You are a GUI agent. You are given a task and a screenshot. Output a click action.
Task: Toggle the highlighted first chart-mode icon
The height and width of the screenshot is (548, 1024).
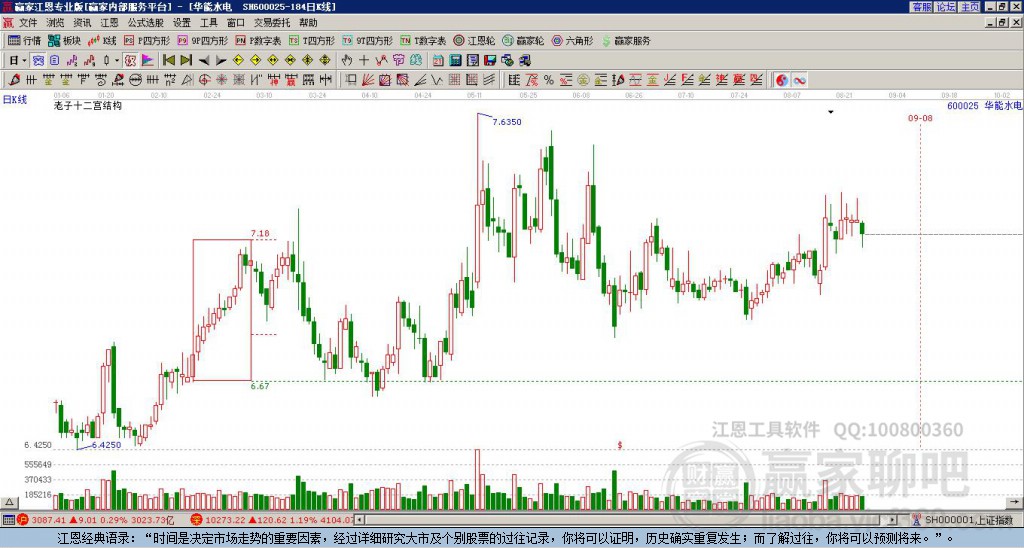click(x=39, y=60)
